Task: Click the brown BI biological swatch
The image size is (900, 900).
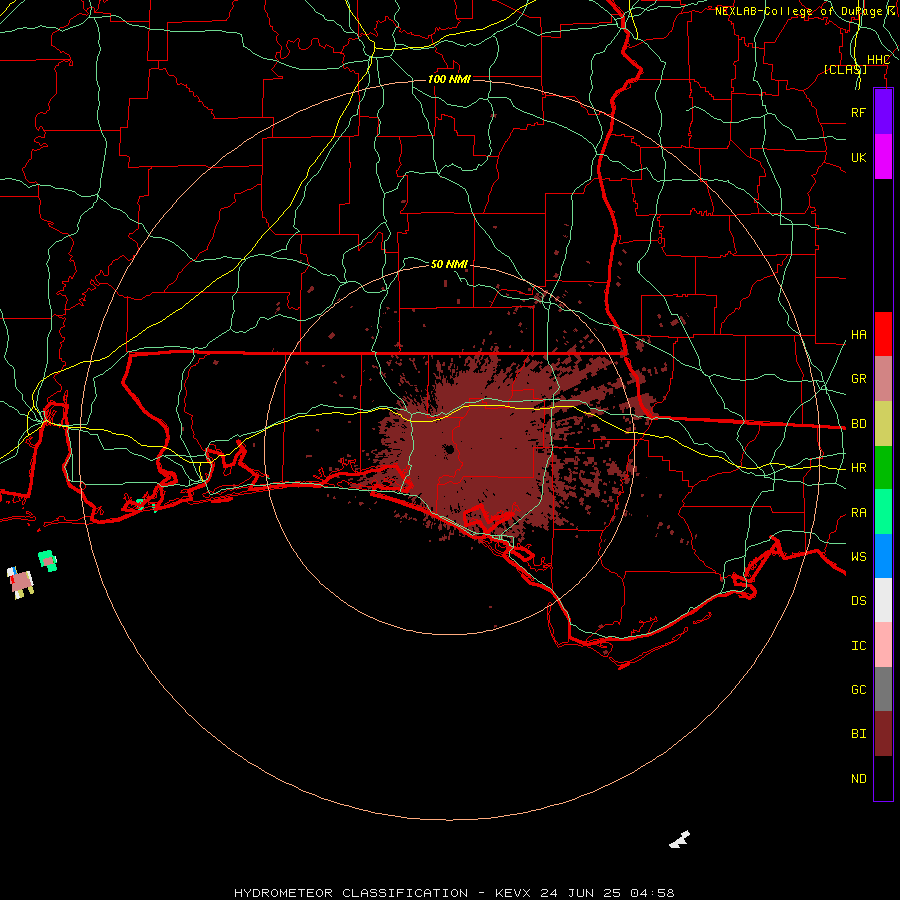Action: (x=883, y=734)
